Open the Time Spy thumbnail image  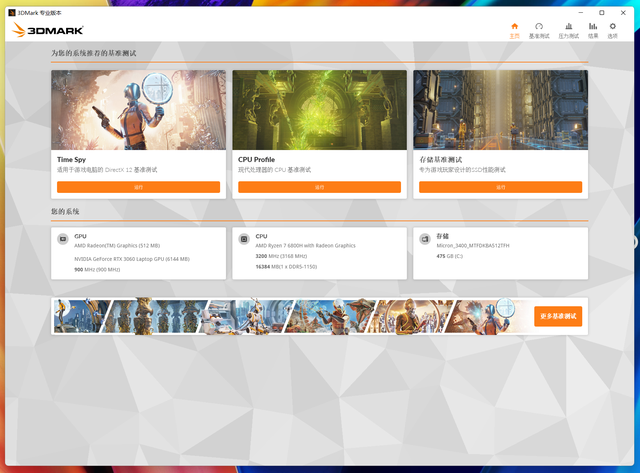(x=138, y=110)
